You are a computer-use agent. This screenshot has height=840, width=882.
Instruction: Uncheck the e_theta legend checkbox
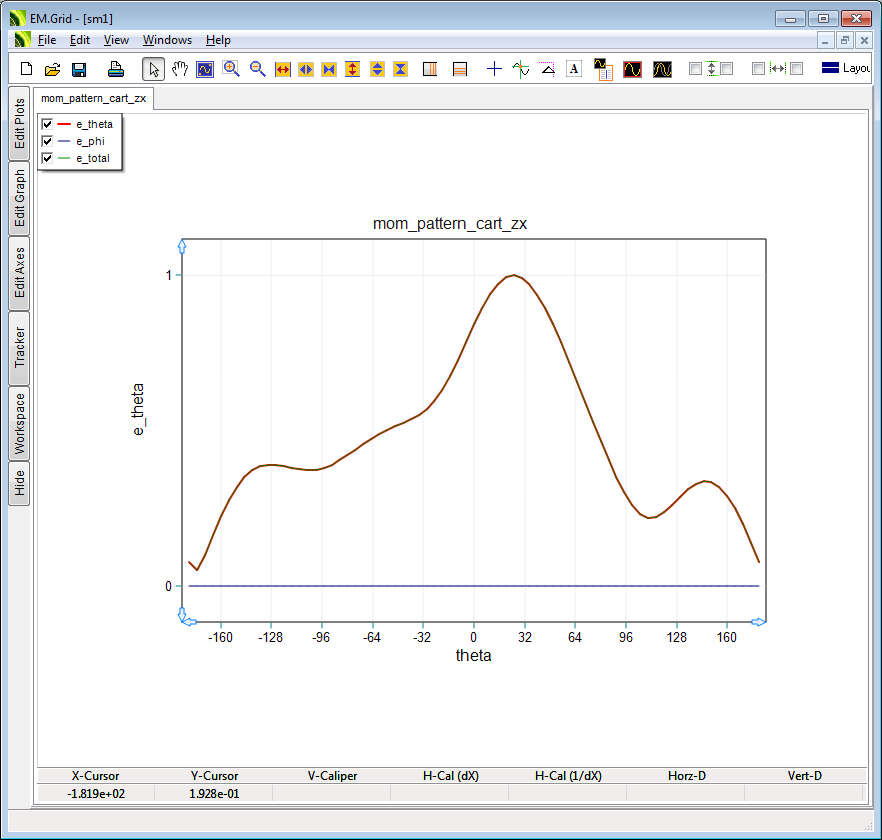[47, 124]
